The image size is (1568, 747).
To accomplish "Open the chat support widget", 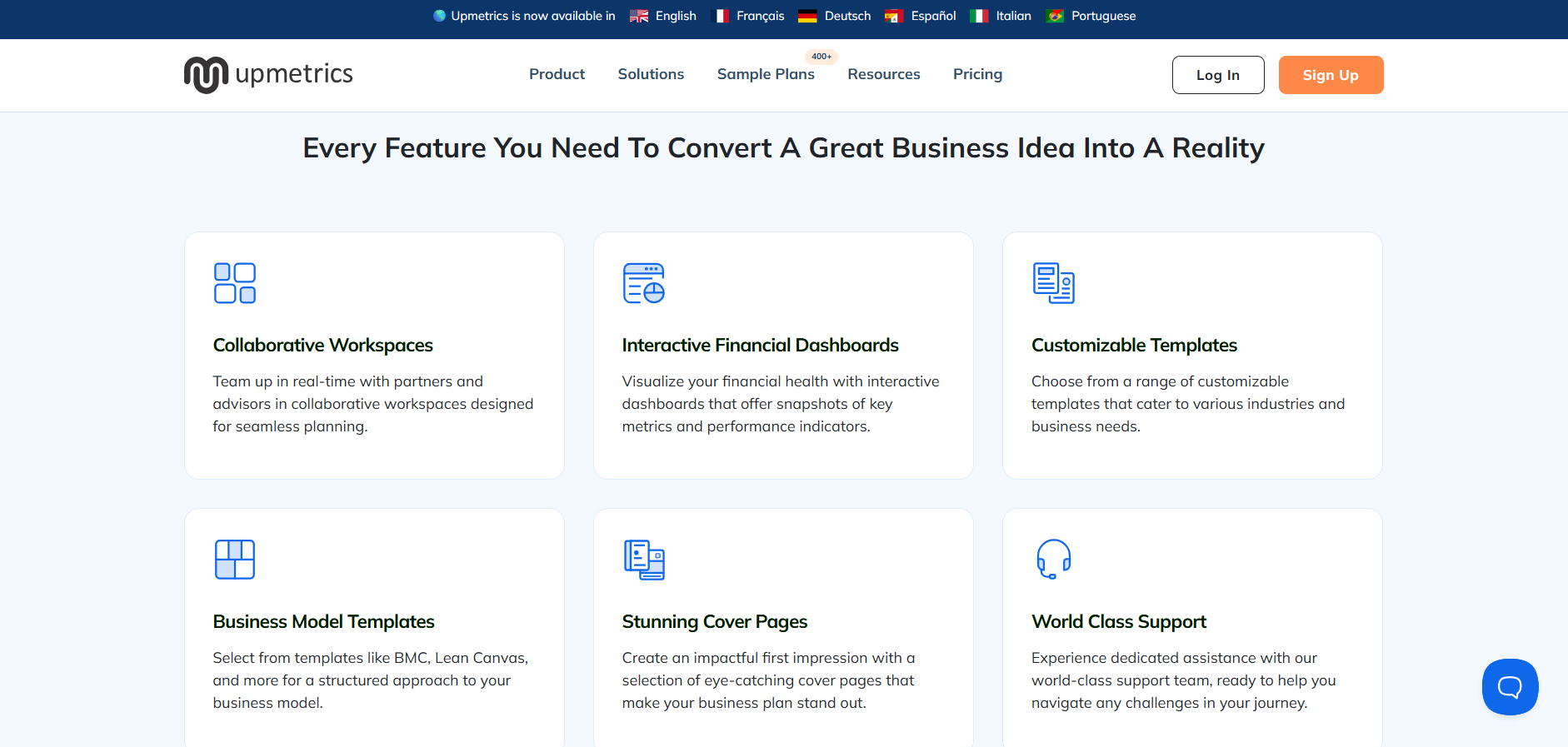I will pyautogui.click(x=1510, y=687).
